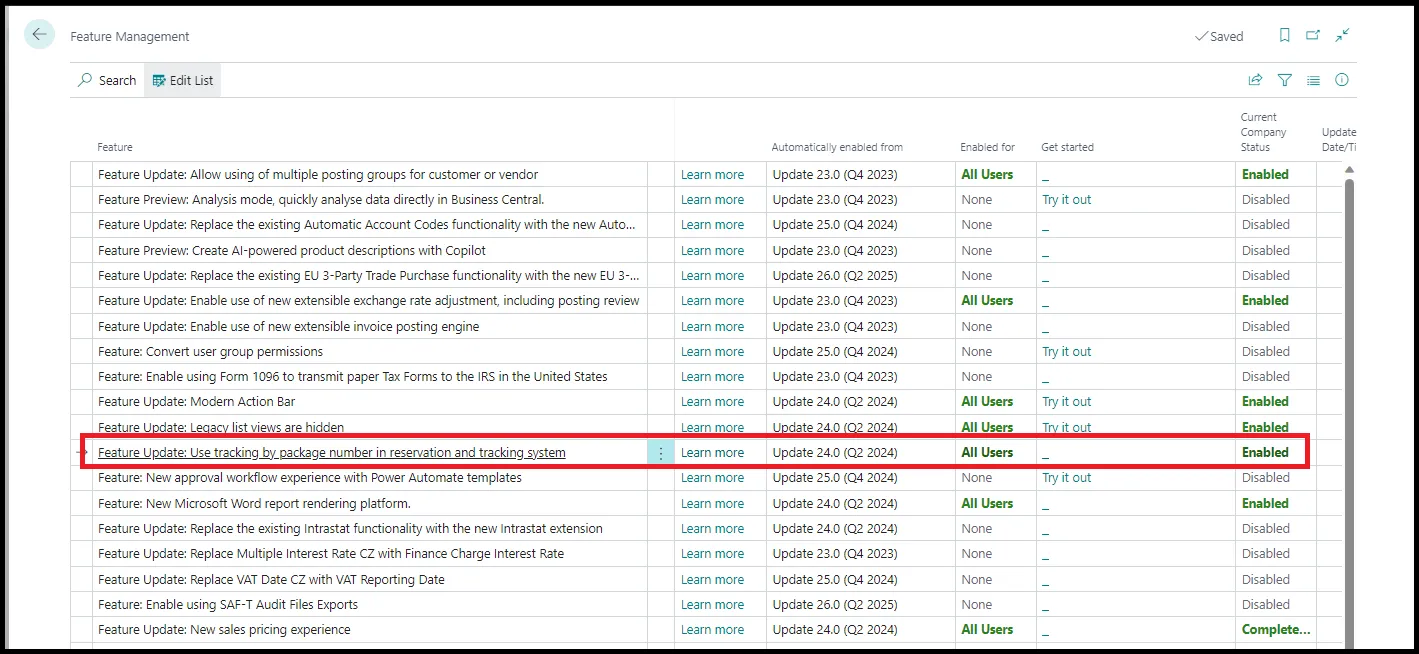Select row marker for multiple posting groups feature

click(x=81, y=174)
